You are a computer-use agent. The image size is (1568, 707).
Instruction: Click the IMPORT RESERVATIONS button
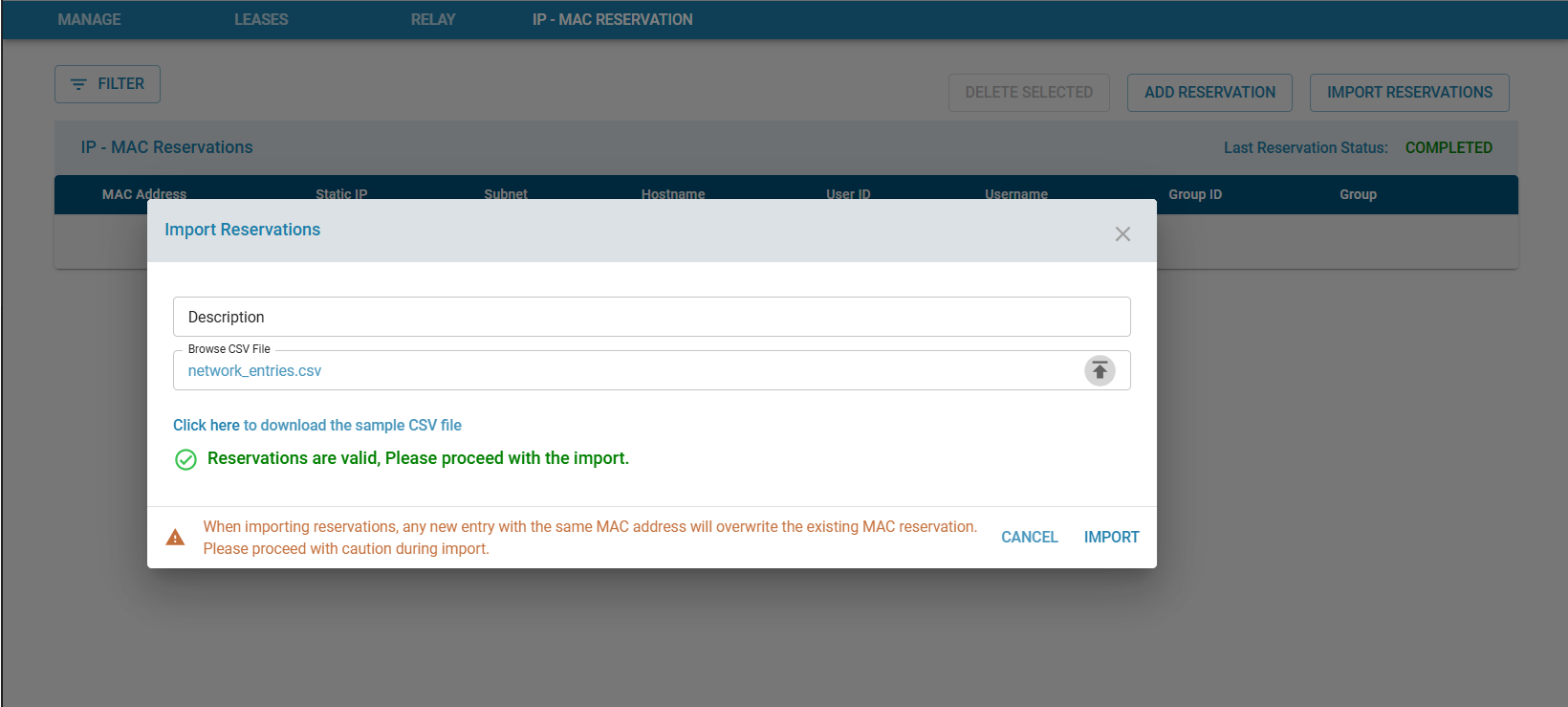[1409, 93]
